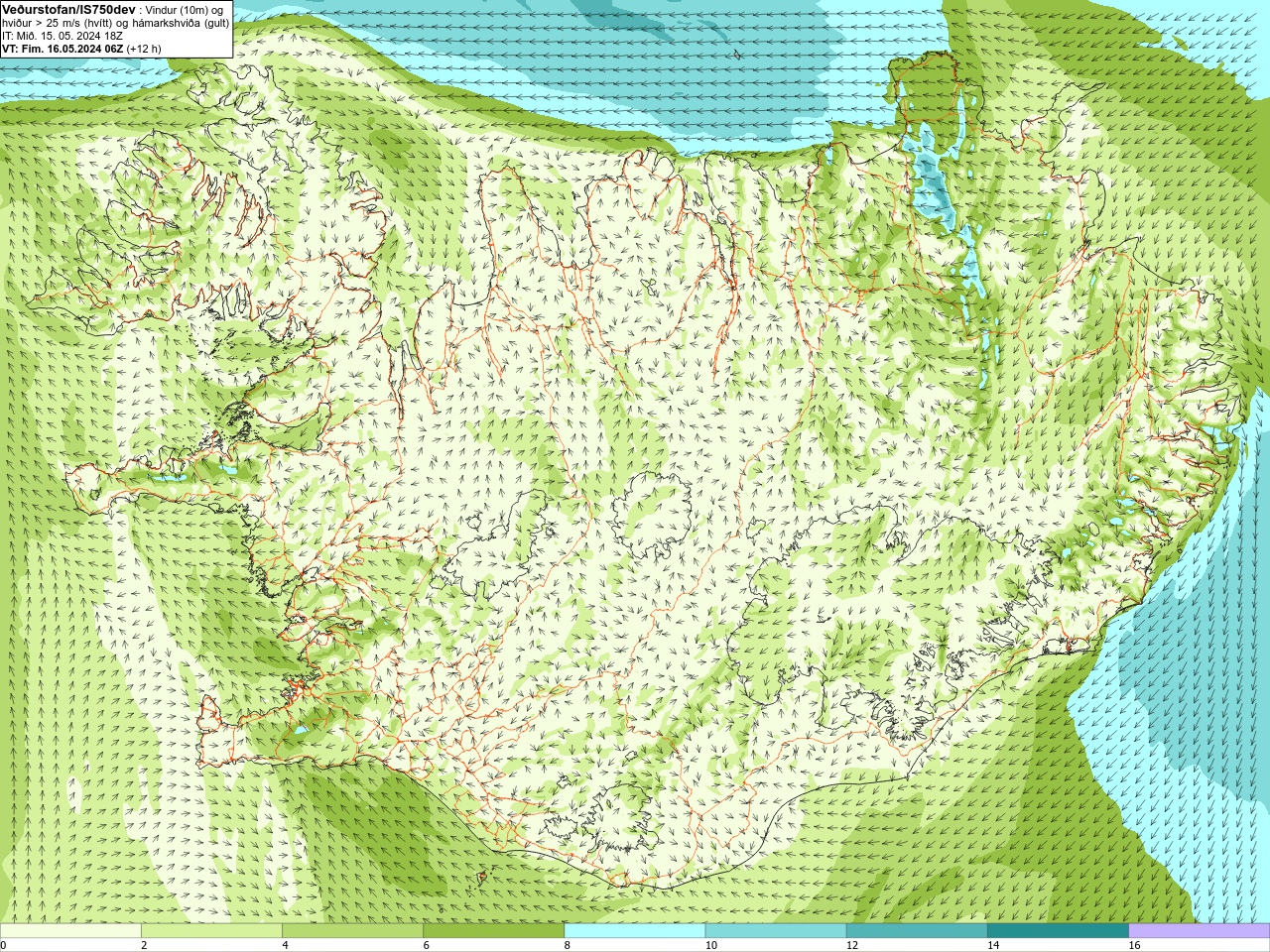
Task: Click the 2–4 m/s light green legend swatch
Action: [x=211, y=931]
